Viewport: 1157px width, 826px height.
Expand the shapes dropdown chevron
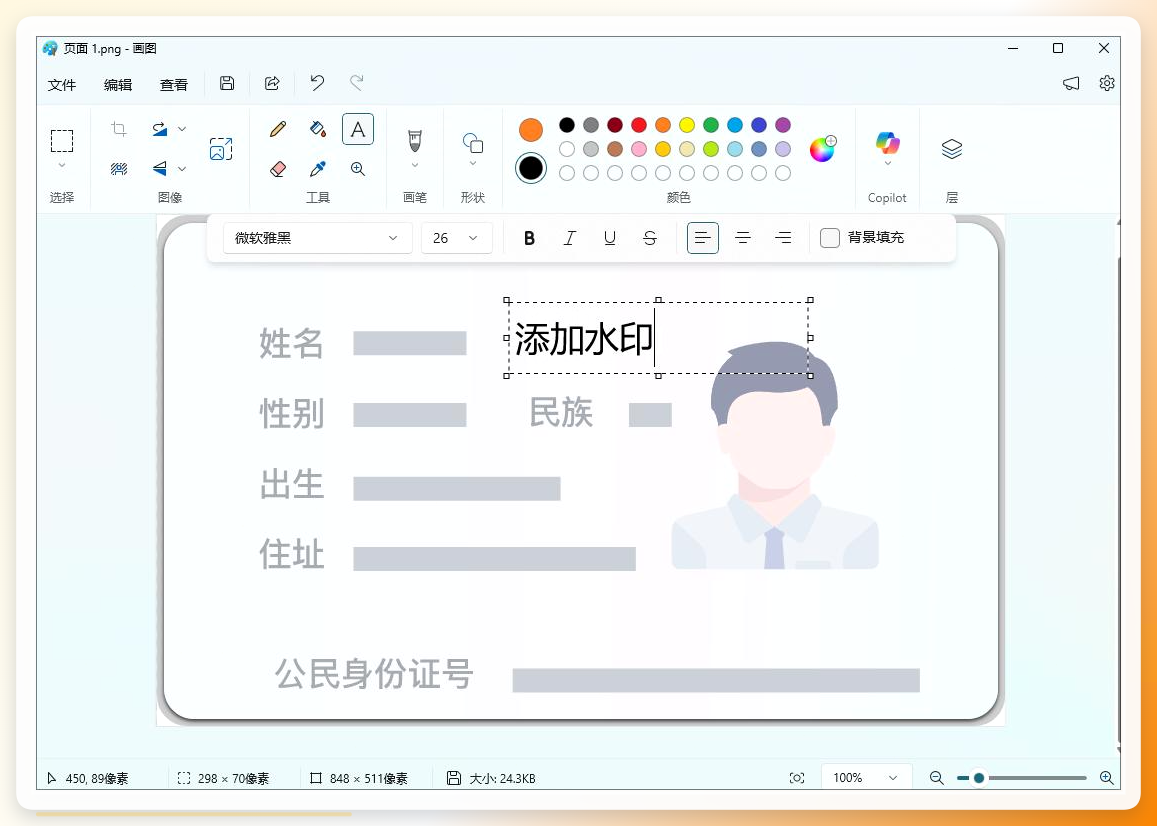(x=473, y=163)
